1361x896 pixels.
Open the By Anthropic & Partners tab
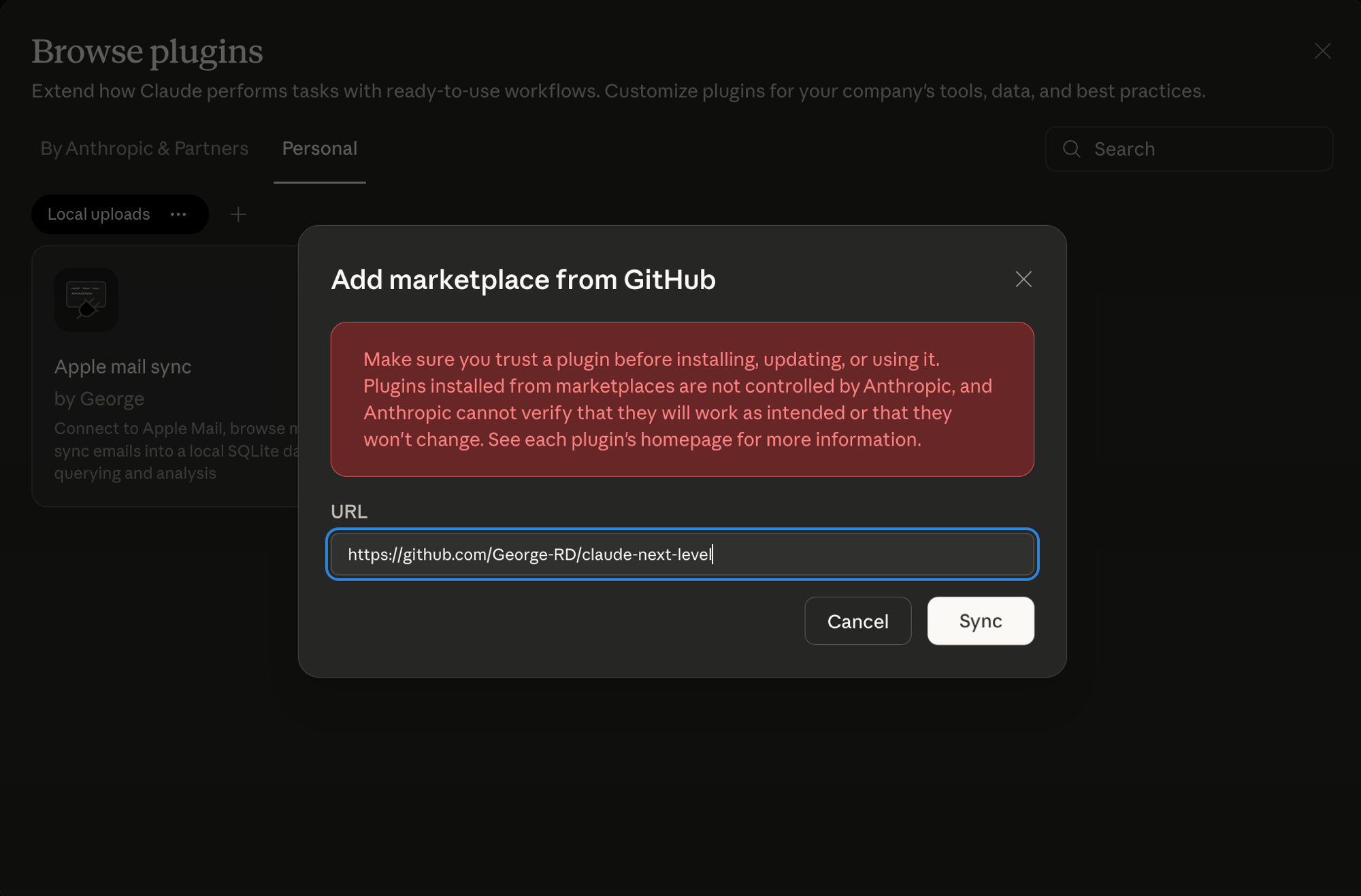point(144,148)
